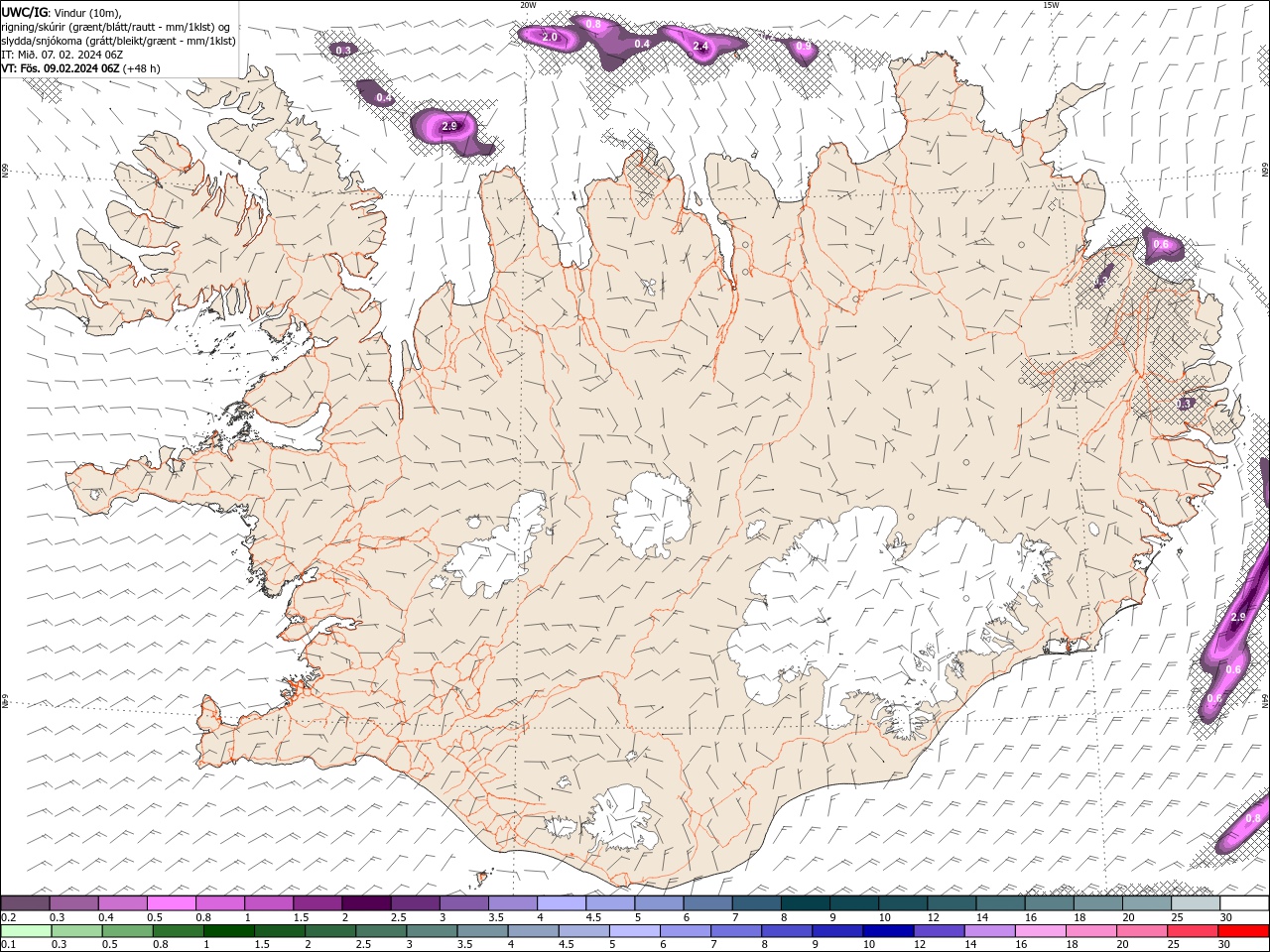Select the mauve 0.3–0.4 snow legend swatch

click(x=73, y=903)
